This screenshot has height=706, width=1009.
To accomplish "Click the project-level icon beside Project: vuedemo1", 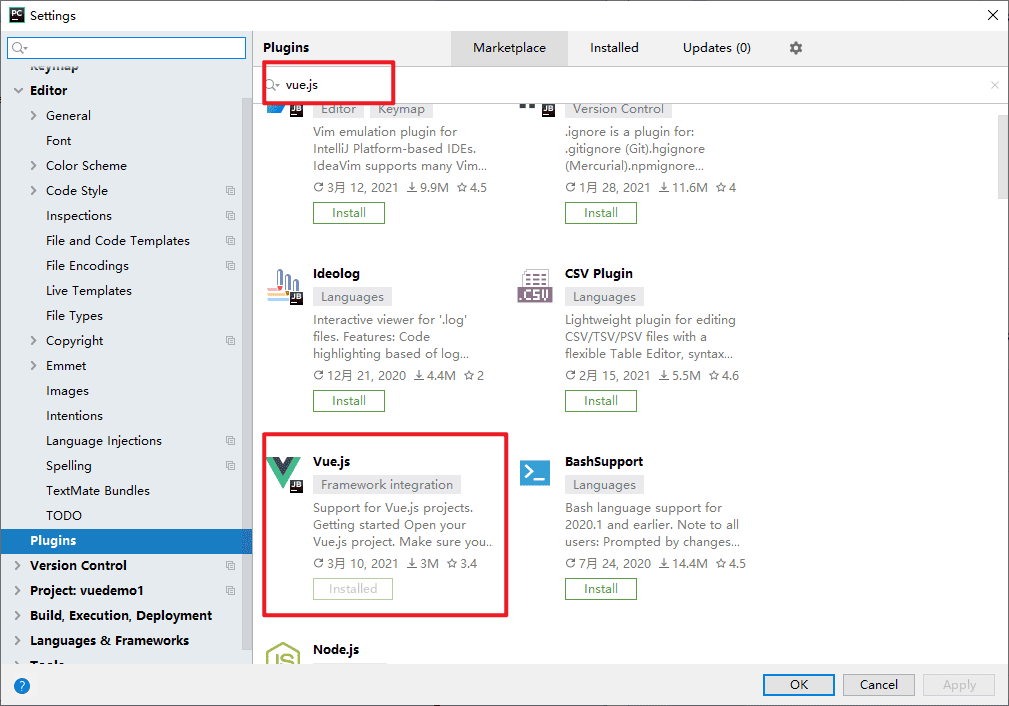I will (230, 591).
